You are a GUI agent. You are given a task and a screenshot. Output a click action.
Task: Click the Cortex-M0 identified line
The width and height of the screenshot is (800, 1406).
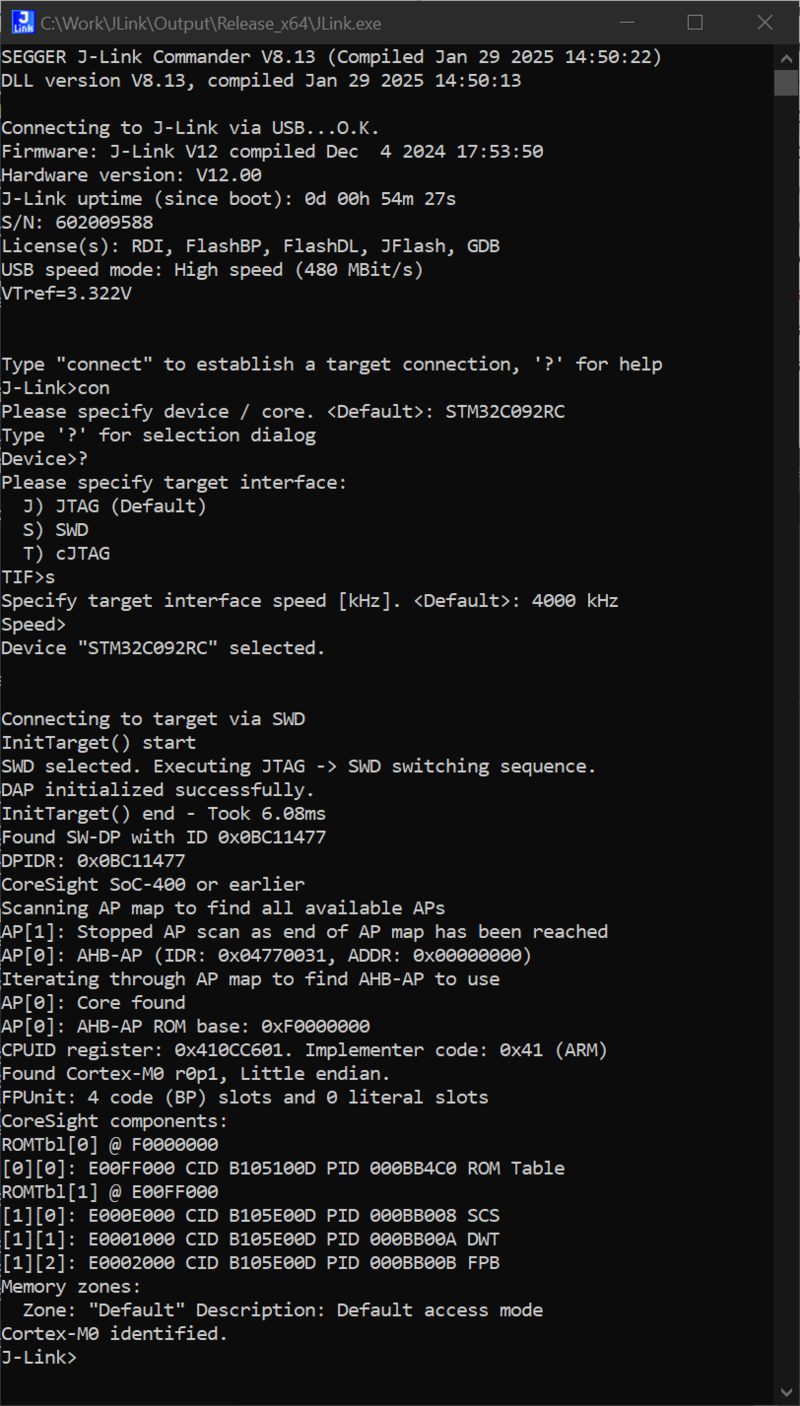115,1333
